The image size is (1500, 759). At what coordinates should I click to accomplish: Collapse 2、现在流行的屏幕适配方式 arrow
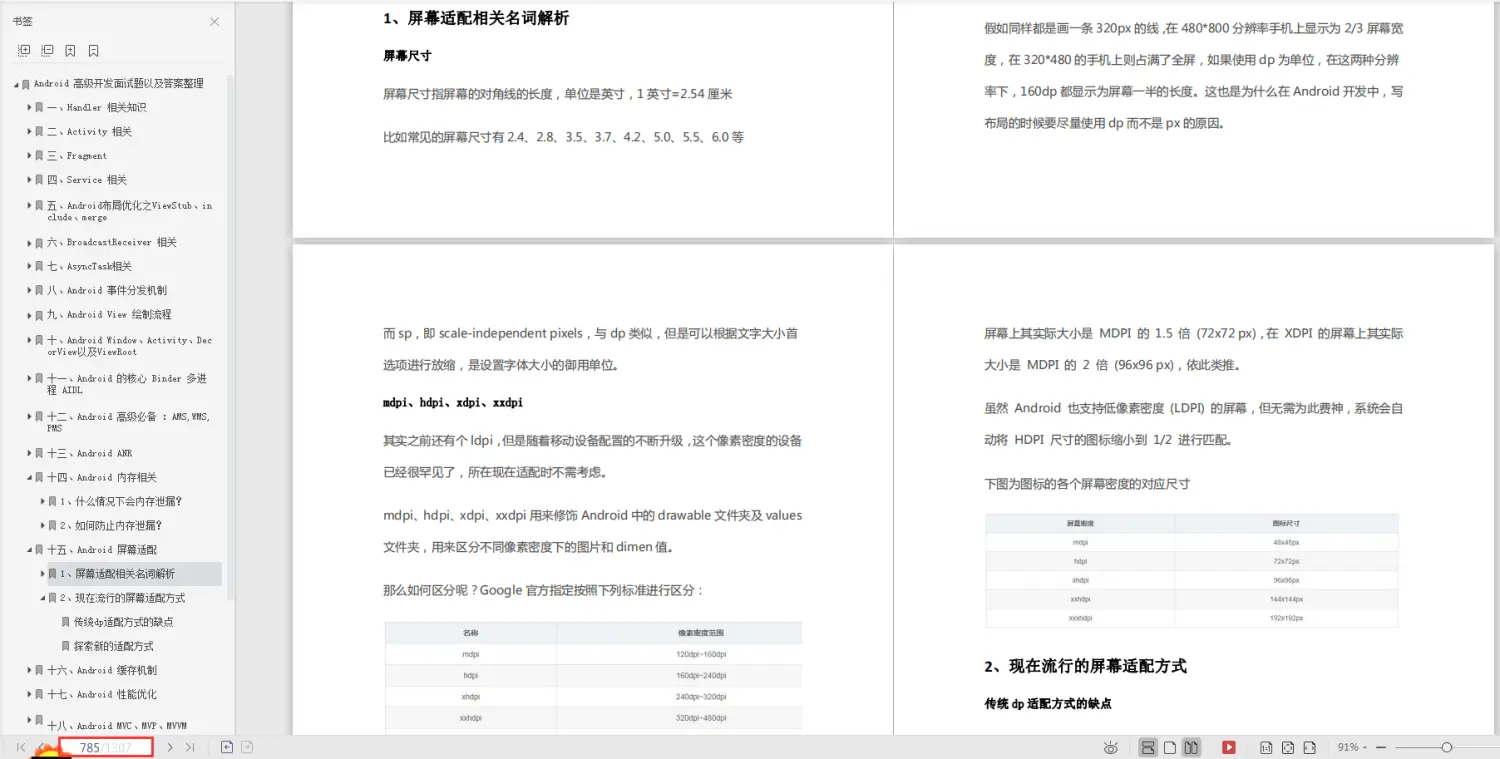click(43, 598)
